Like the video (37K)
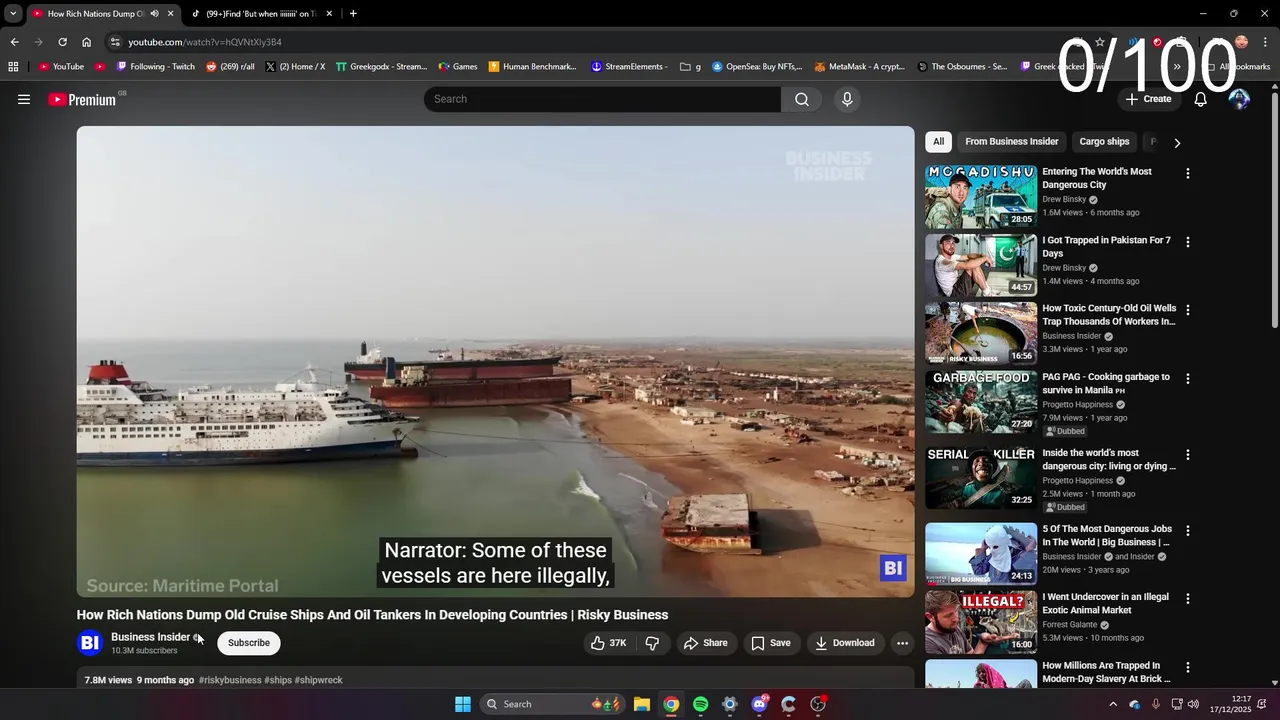The width and height of the screenshot is (1280, 720). (609, 643)
